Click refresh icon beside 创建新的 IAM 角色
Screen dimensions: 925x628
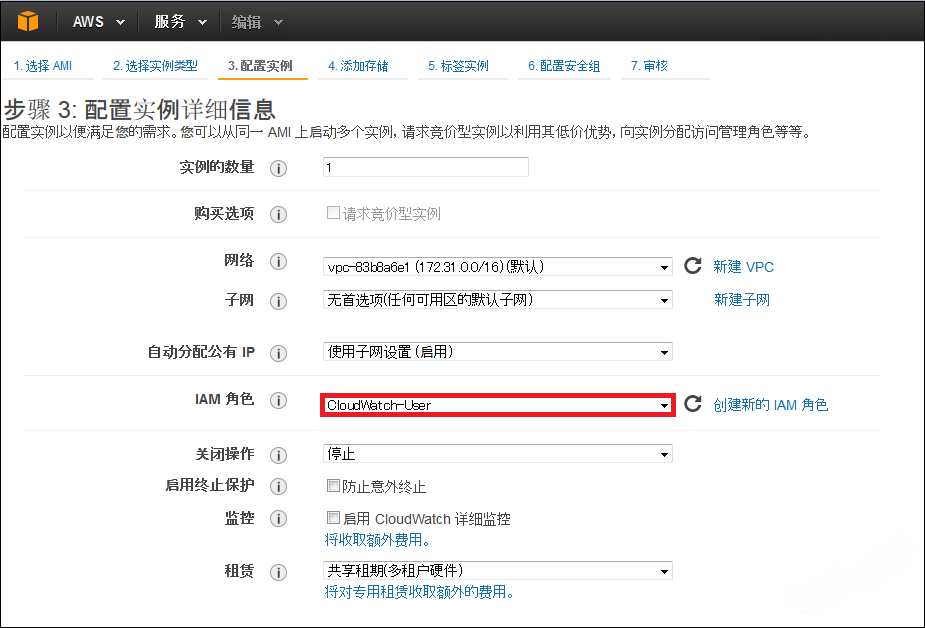[x=692, y=404]
